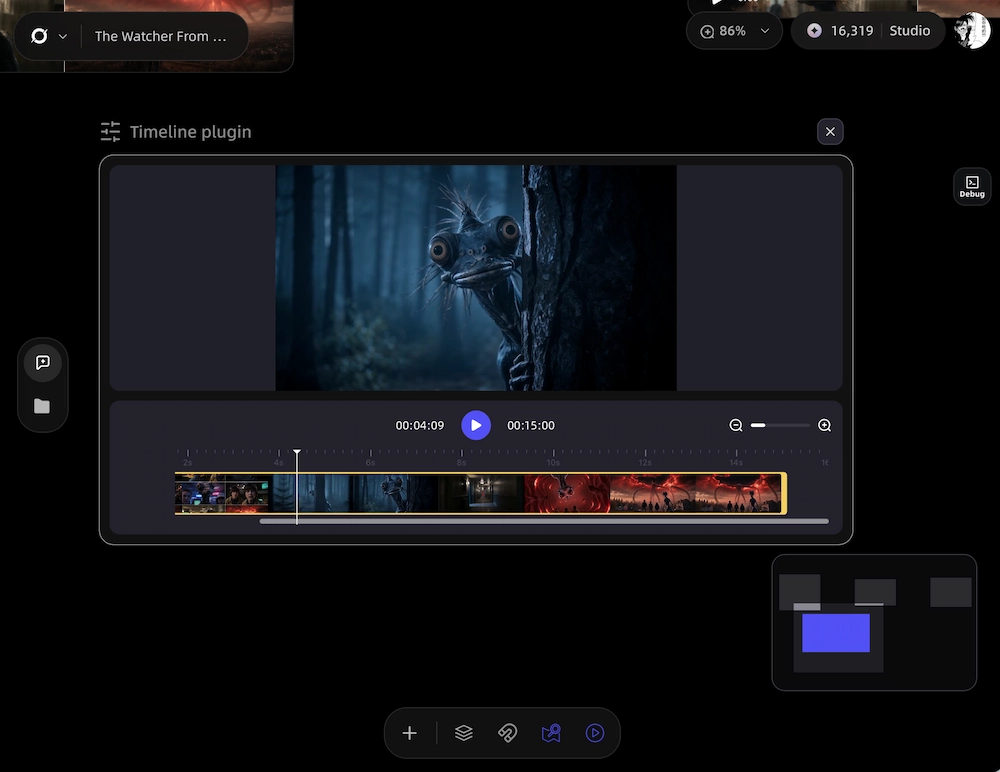1000x772 pixels.
Task: Zoom out the timeline with minus magnifier
Action: pos(735,425)
